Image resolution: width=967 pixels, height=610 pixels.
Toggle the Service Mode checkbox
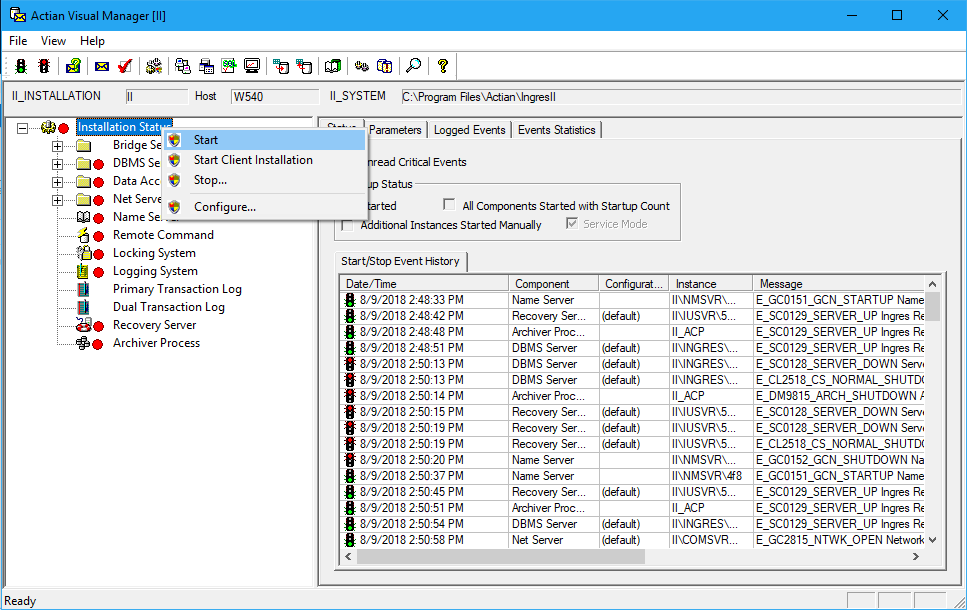coord(573,224)
